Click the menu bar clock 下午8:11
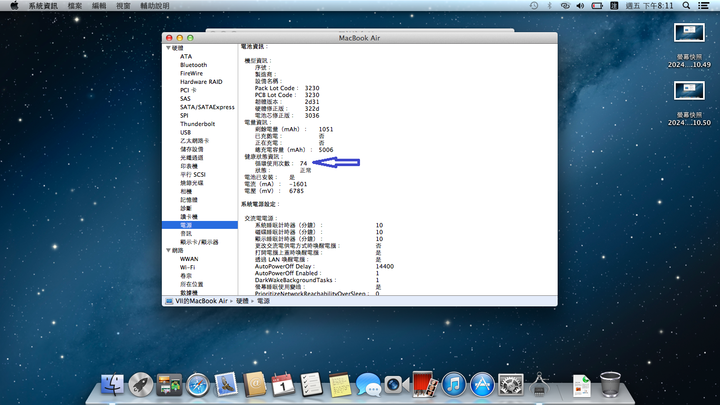 coord(649,6)
